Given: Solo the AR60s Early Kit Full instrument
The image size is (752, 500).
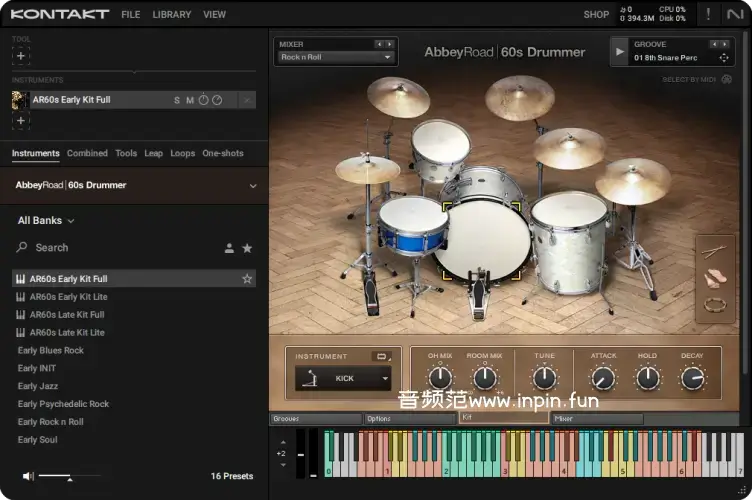Looking at the screenshot, I should (x=177, y=100).
